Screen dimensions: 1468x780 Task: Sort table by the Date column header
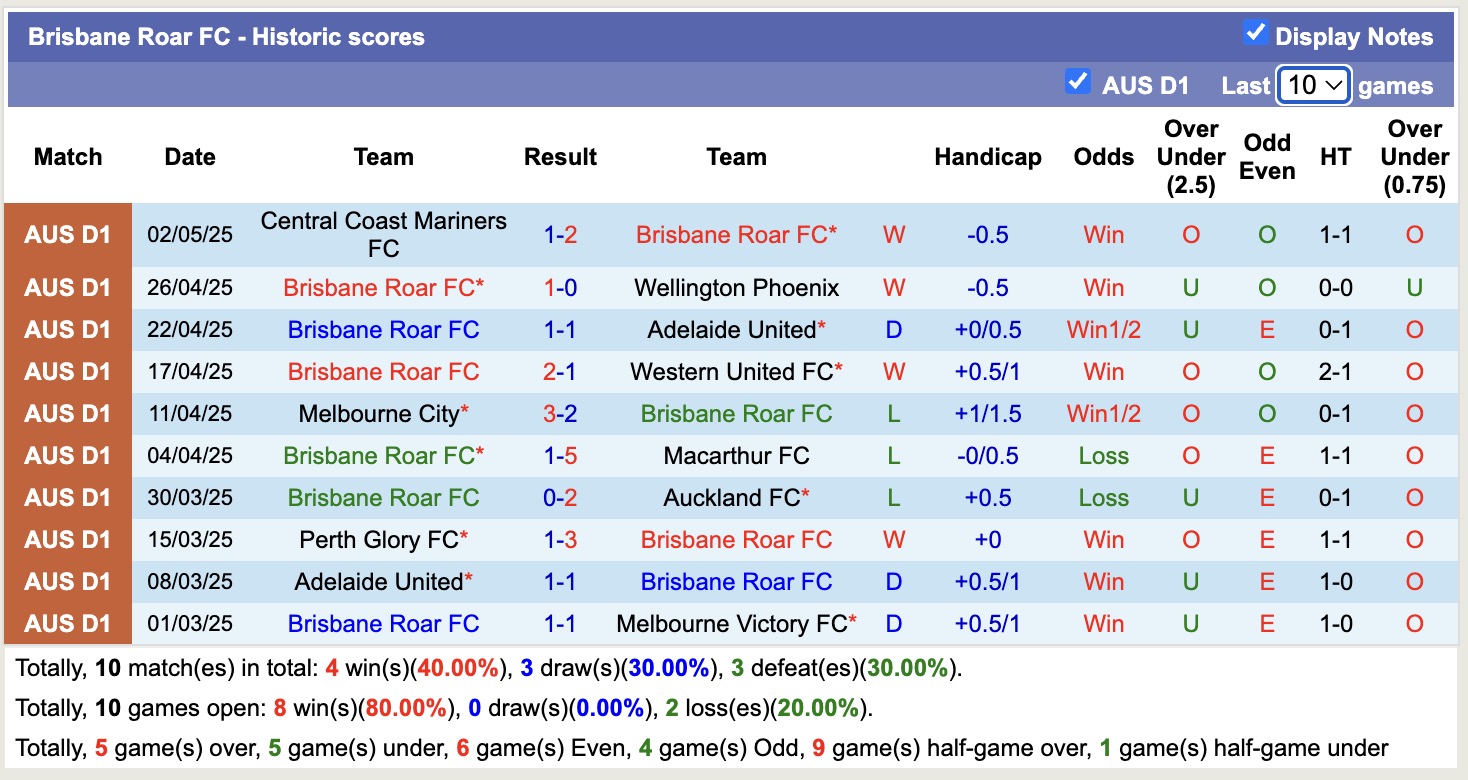click(x=189, y=157)
